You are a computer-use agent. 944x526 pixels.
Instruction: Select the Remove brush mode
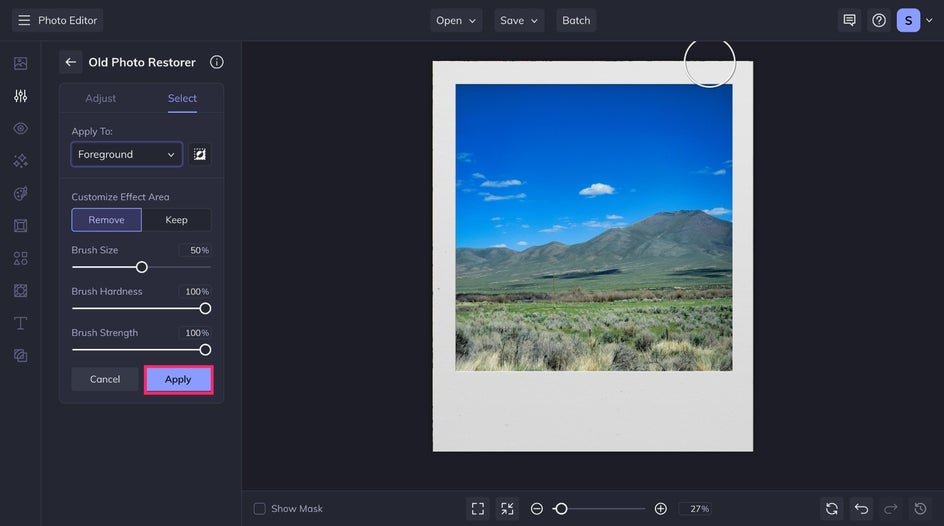tap(107, 220)
